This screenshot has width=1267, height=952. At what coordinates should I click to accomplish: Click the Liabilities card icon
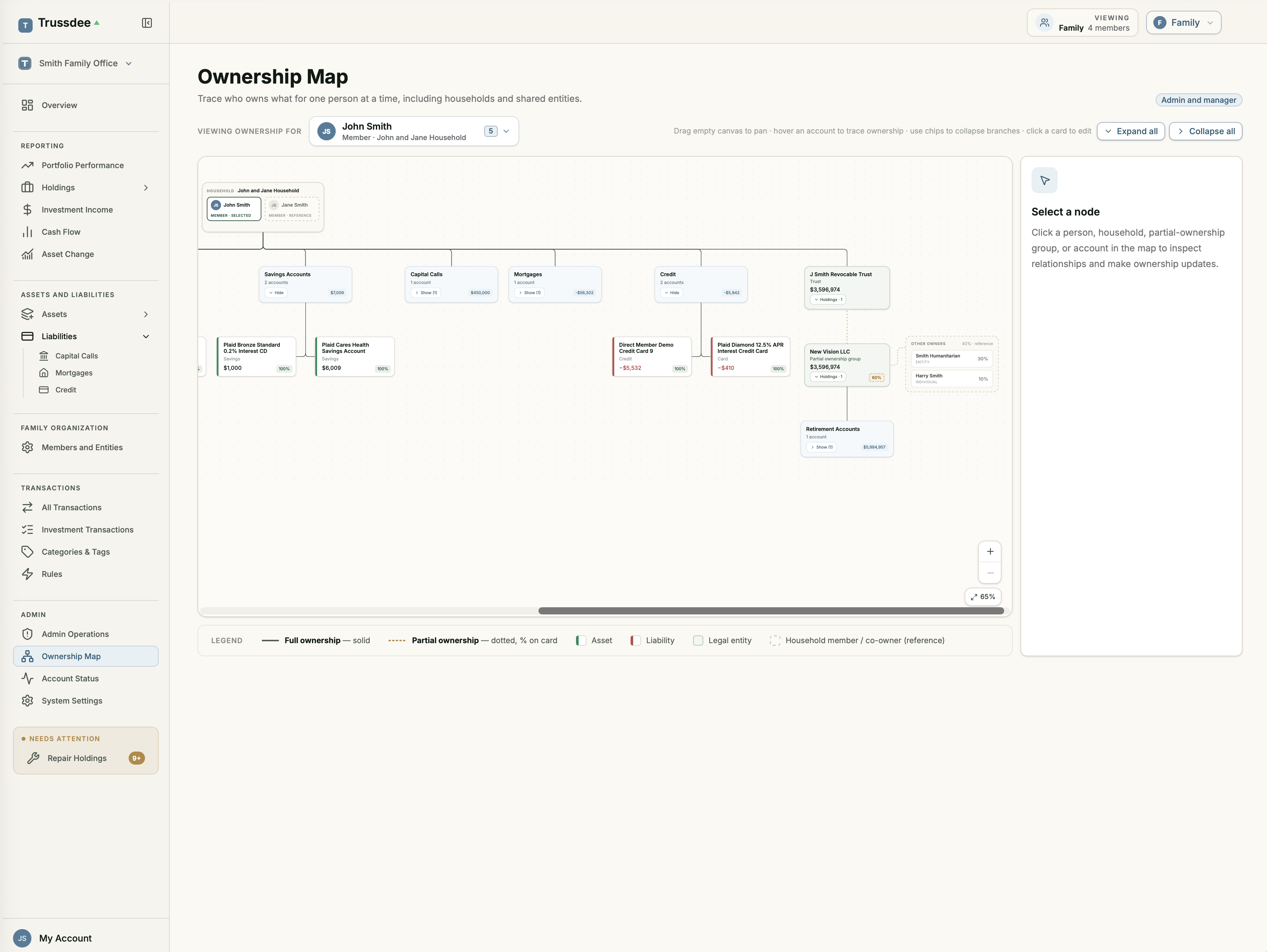point(27,336)
